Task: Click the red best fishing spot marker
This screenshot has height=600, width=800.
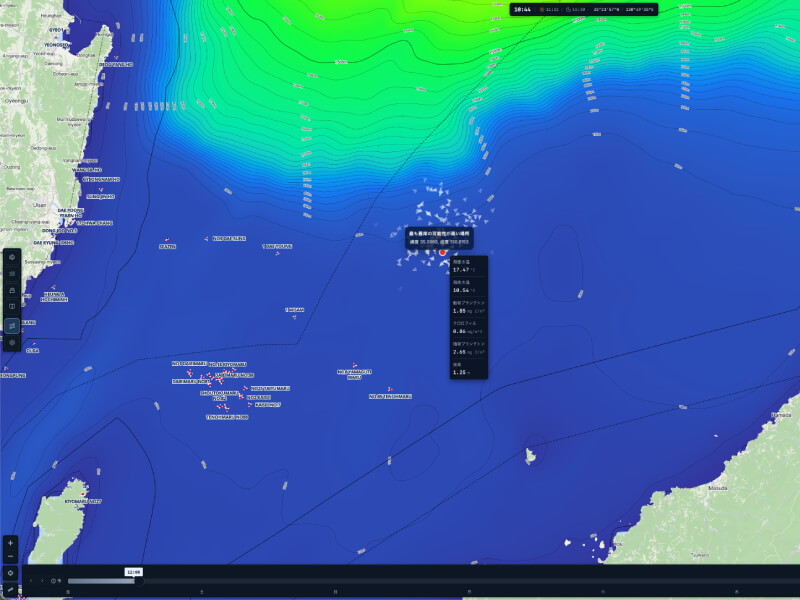Action: [x=442, y=252]
